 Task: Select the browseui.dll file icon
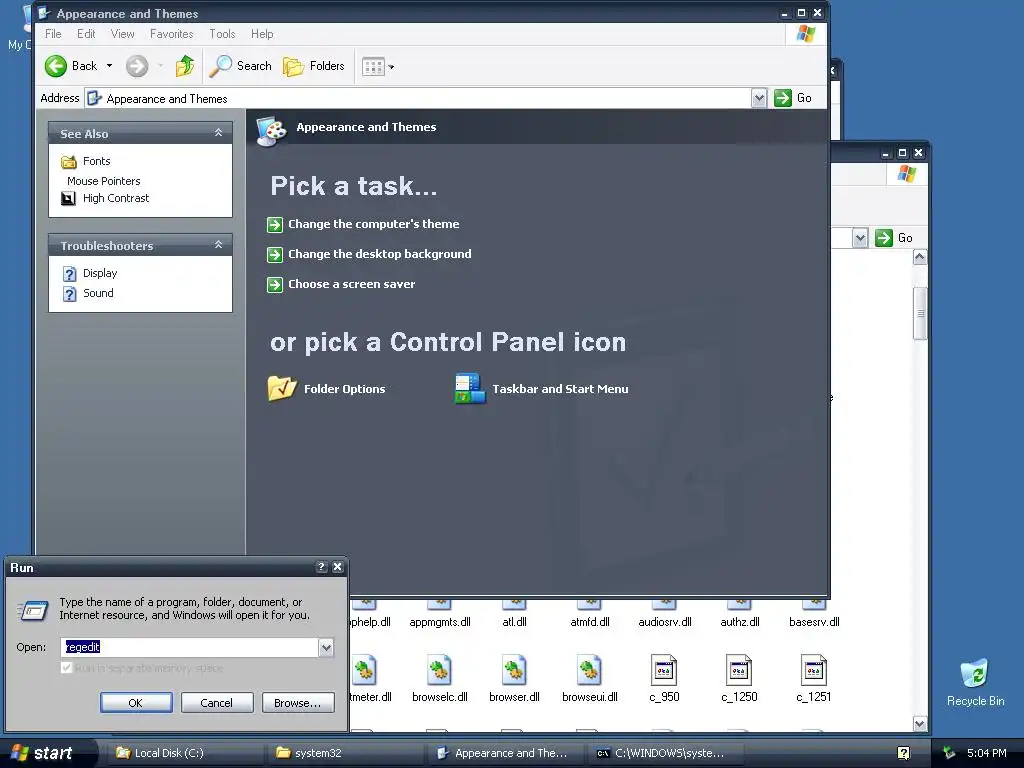pyautogui.click(x=589, y=670)
